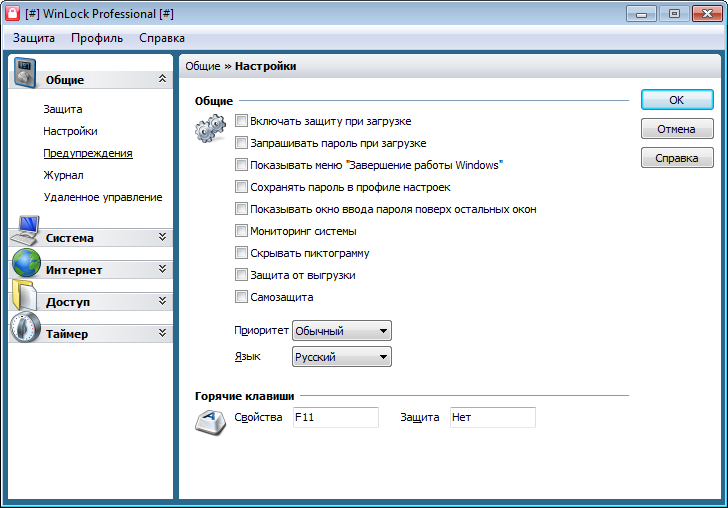The image size is (728, 508).
Task: Click the Общие safe icon in sidebar
Action: (x=25, y=72)
